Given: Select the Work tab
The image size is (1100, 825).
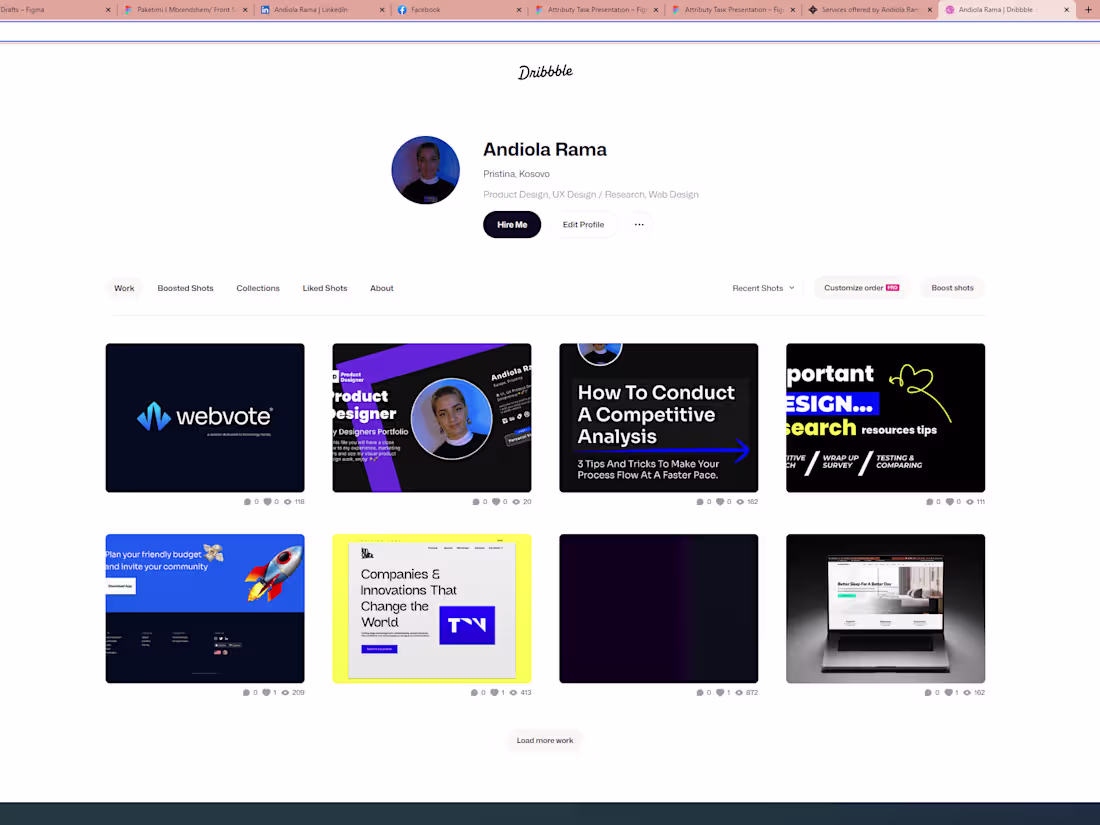Looking at the screenshot, I should pos(124,288).
